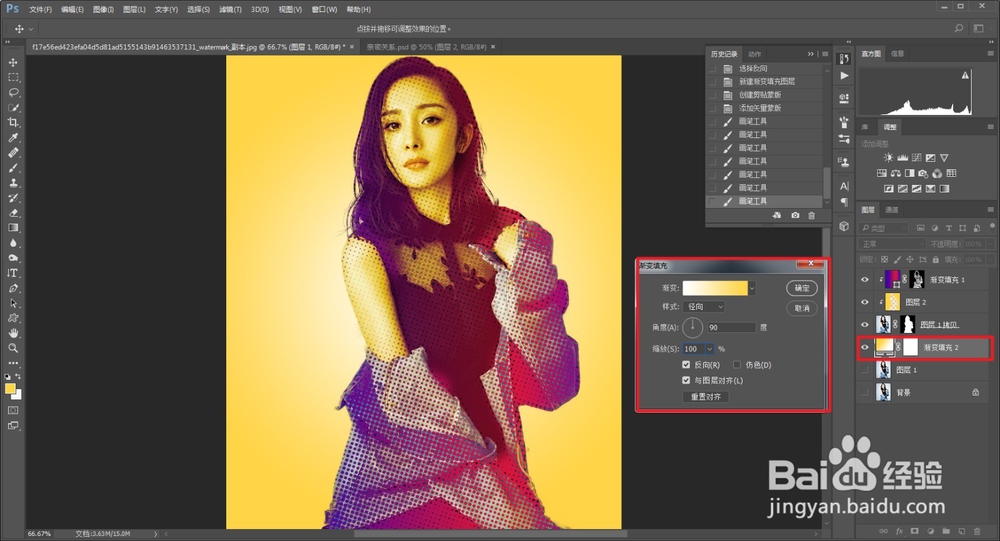
Task: Show the 图层 1 layer
Action: click(865, 370)
